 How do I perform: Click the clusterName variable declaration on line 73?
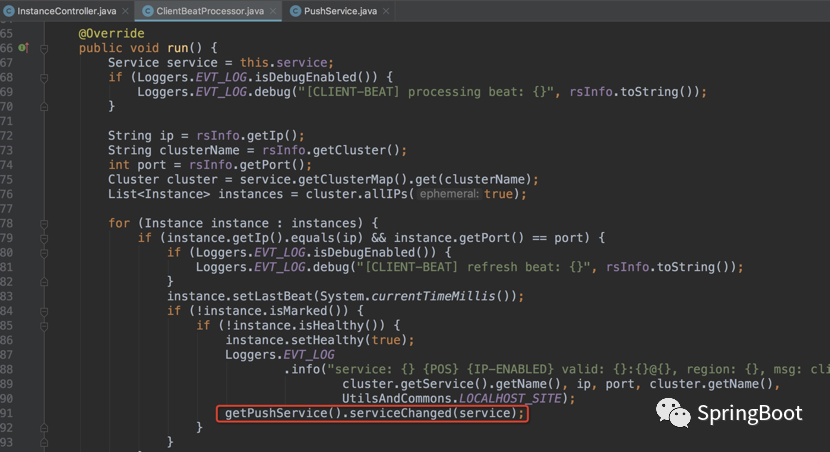[199, 150]
